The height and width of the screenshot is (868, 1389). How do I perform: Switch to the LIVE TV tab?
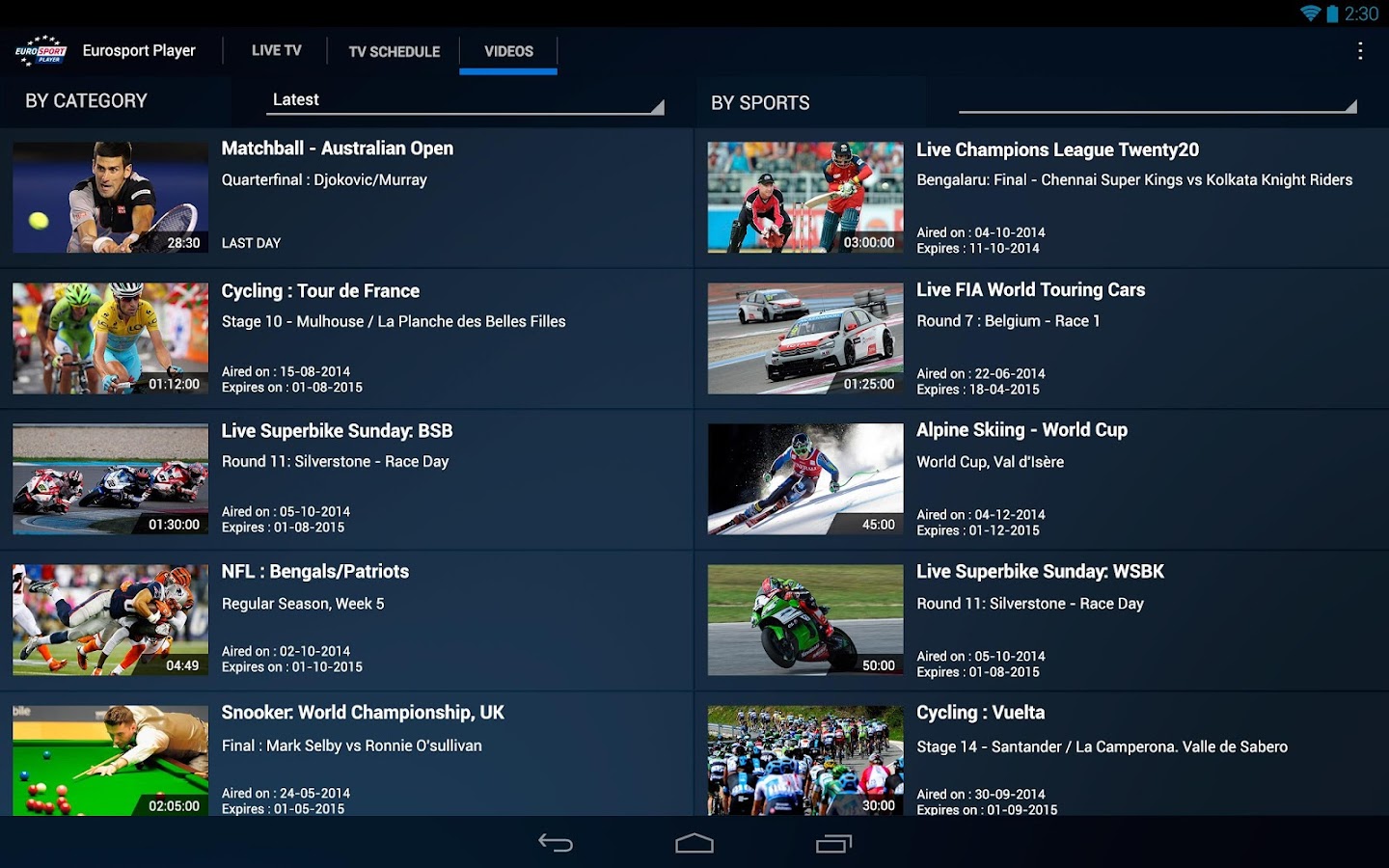click(x=277, y=51)
